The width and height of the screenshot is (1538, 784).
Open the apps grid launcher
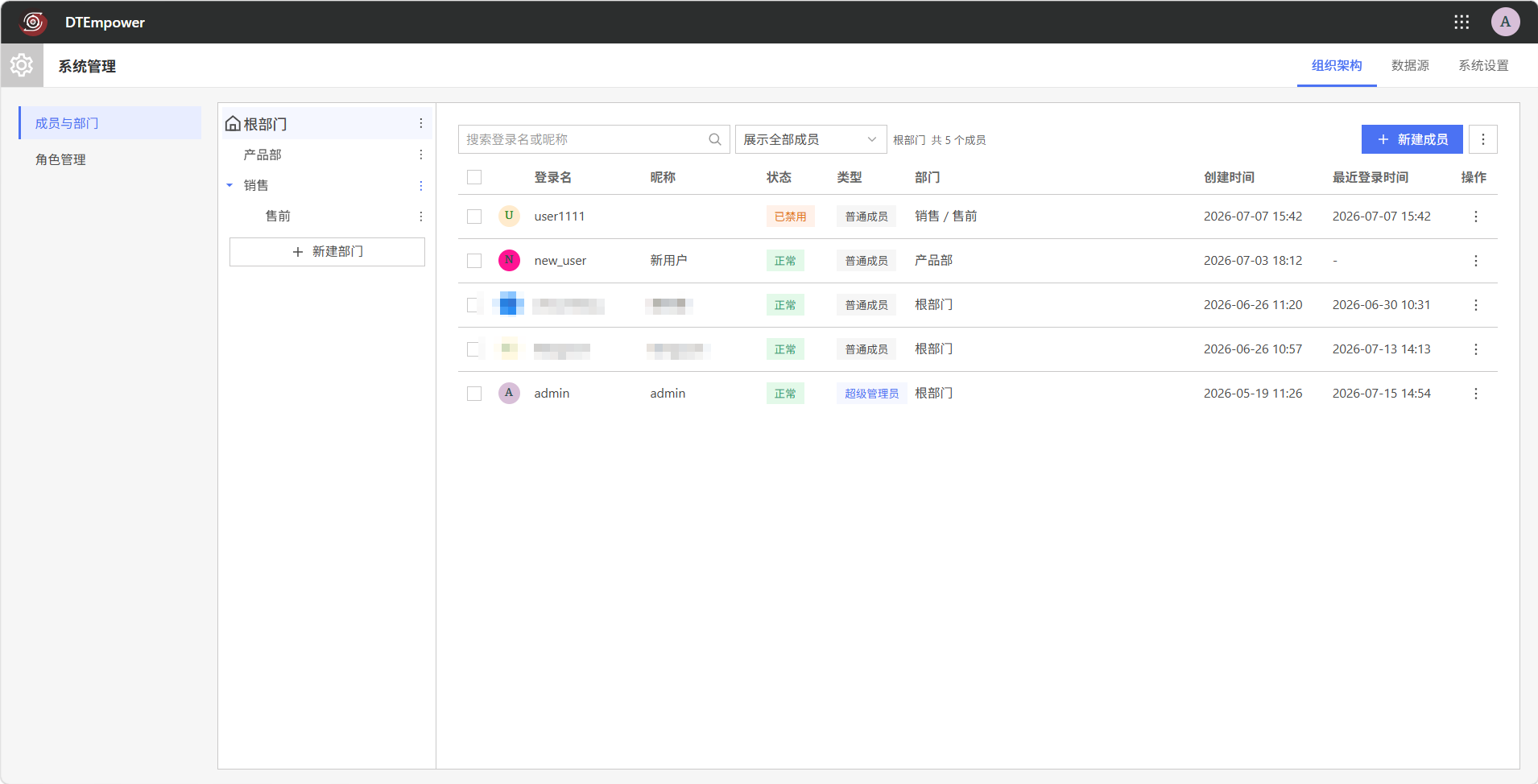[1462, 22]
